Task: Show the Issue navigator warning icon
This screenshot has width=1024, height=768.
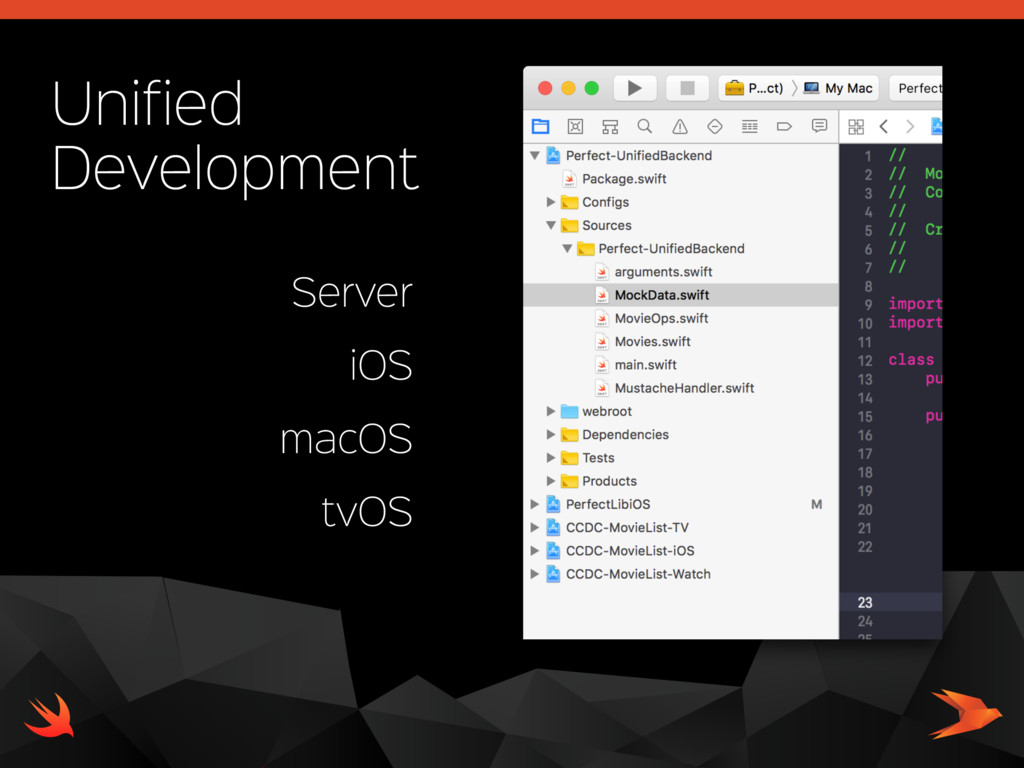Action: click(680, 126)
